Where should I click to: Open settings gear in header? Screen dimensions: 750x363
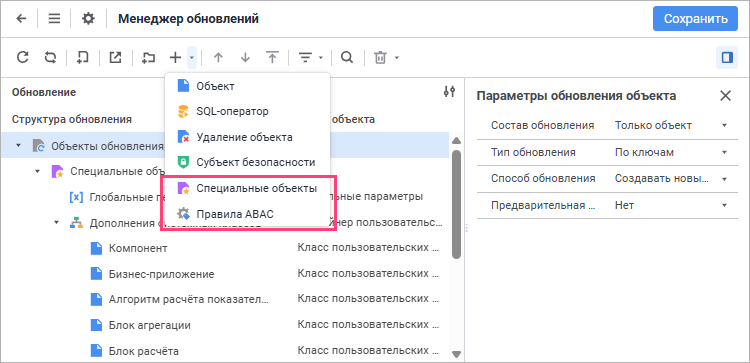[x=88, y=19]
